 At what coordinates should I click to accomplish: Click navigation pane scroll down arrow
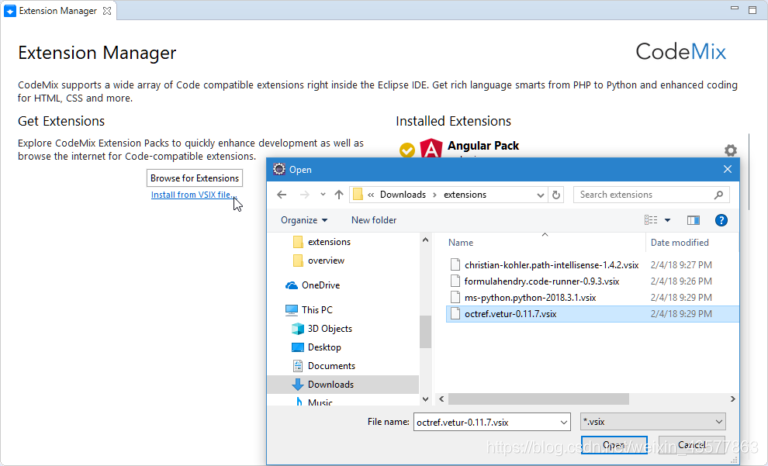(425, 399)
